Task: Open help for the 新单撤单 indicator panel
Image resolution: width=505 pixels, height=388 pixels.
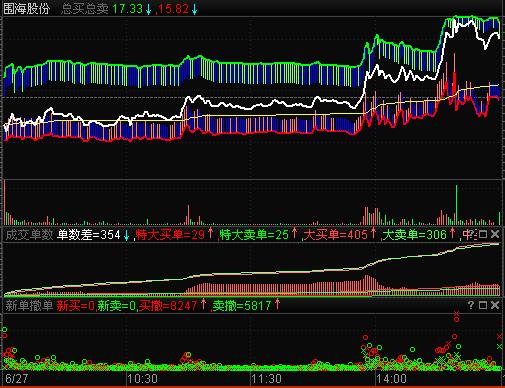Action: point(471,305)
